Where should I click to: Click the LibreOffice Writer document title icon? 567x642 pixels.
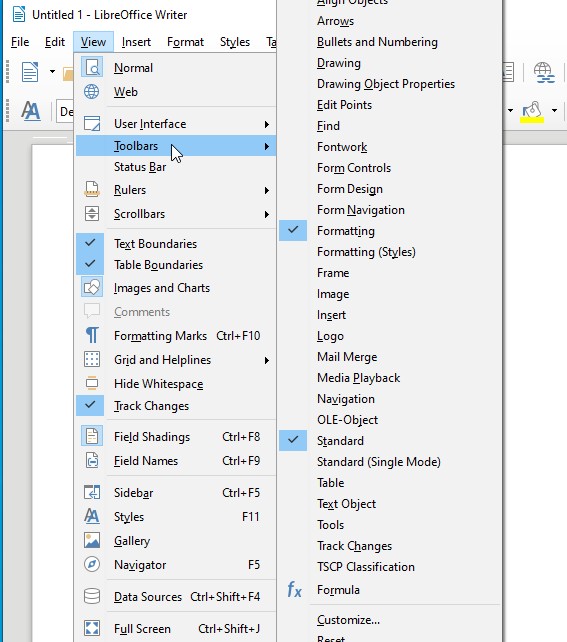tap(19, 14)
